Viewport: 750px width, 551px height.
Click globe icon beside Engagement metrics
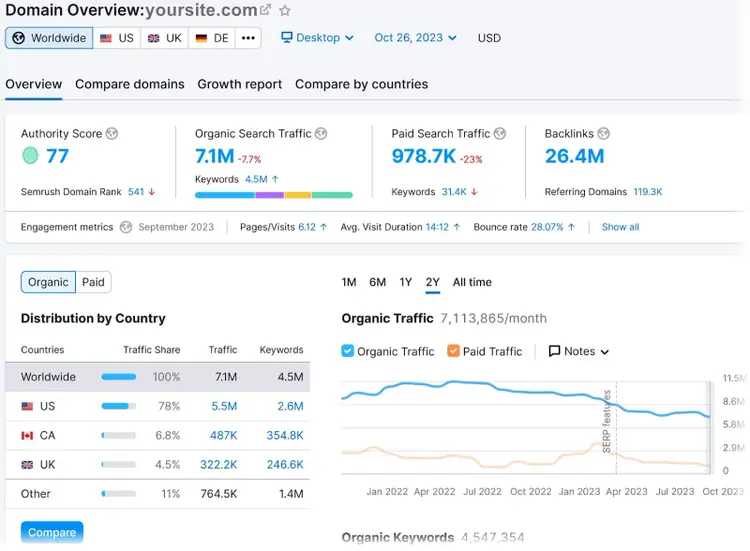click(126, 227)
